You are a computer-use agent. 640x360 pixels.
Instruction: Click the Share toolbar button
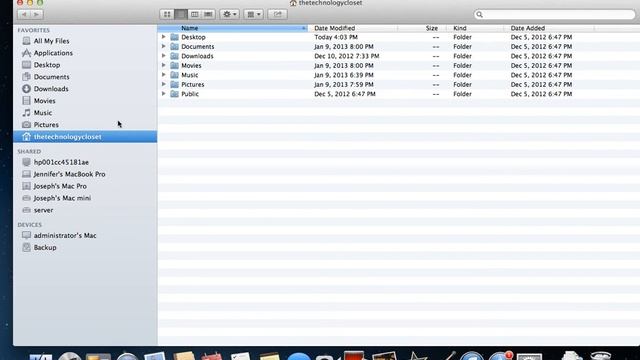(x=277, y=14)
